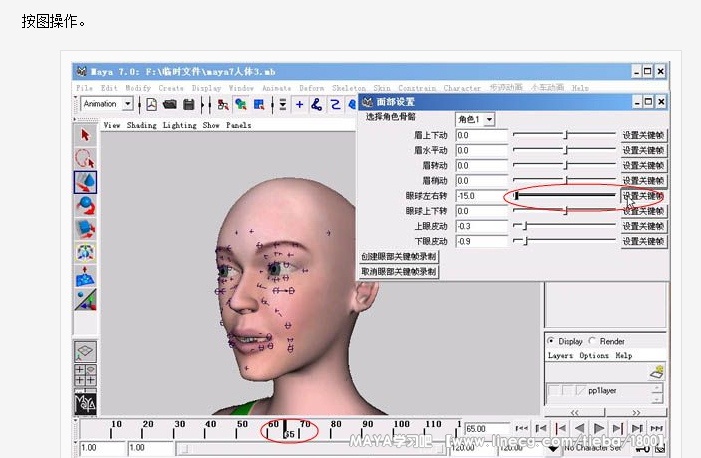
Task: Open the viewport Panels menu
Action: click(x=238, y=125)
